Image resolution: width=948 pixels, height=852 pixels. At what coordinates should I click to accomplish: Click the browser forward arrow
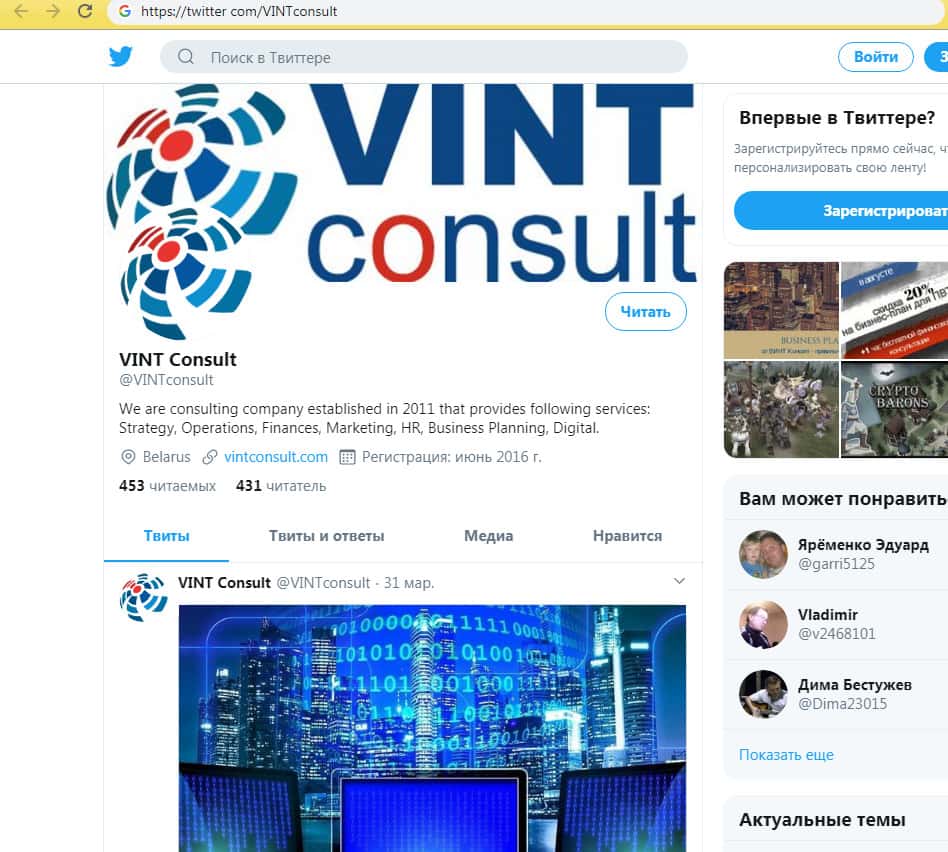coord(53,11)
